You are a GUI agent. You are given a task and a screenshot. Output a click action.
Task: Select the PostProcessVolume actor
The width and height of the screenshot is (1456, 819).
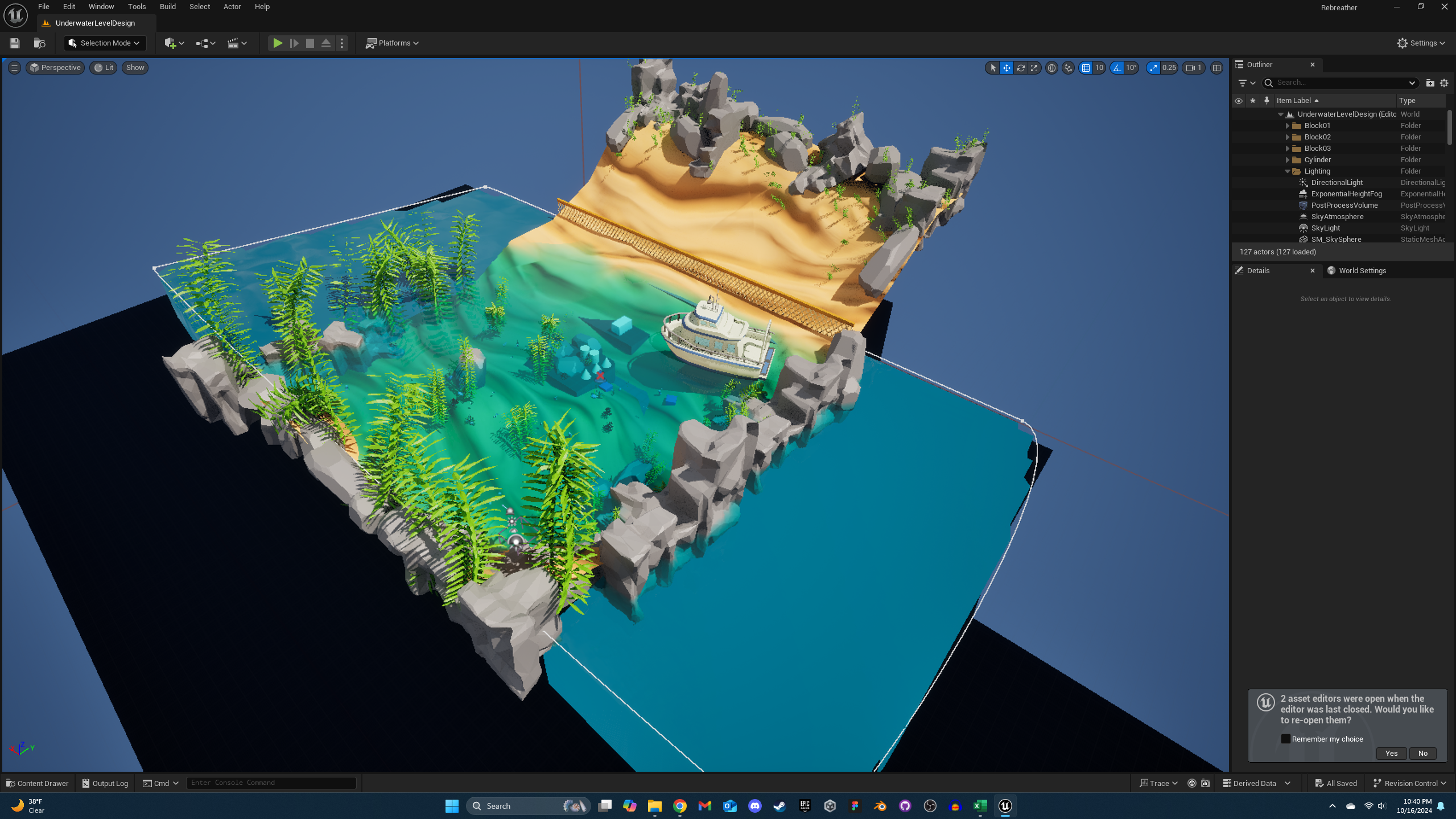click(1344, 205)
